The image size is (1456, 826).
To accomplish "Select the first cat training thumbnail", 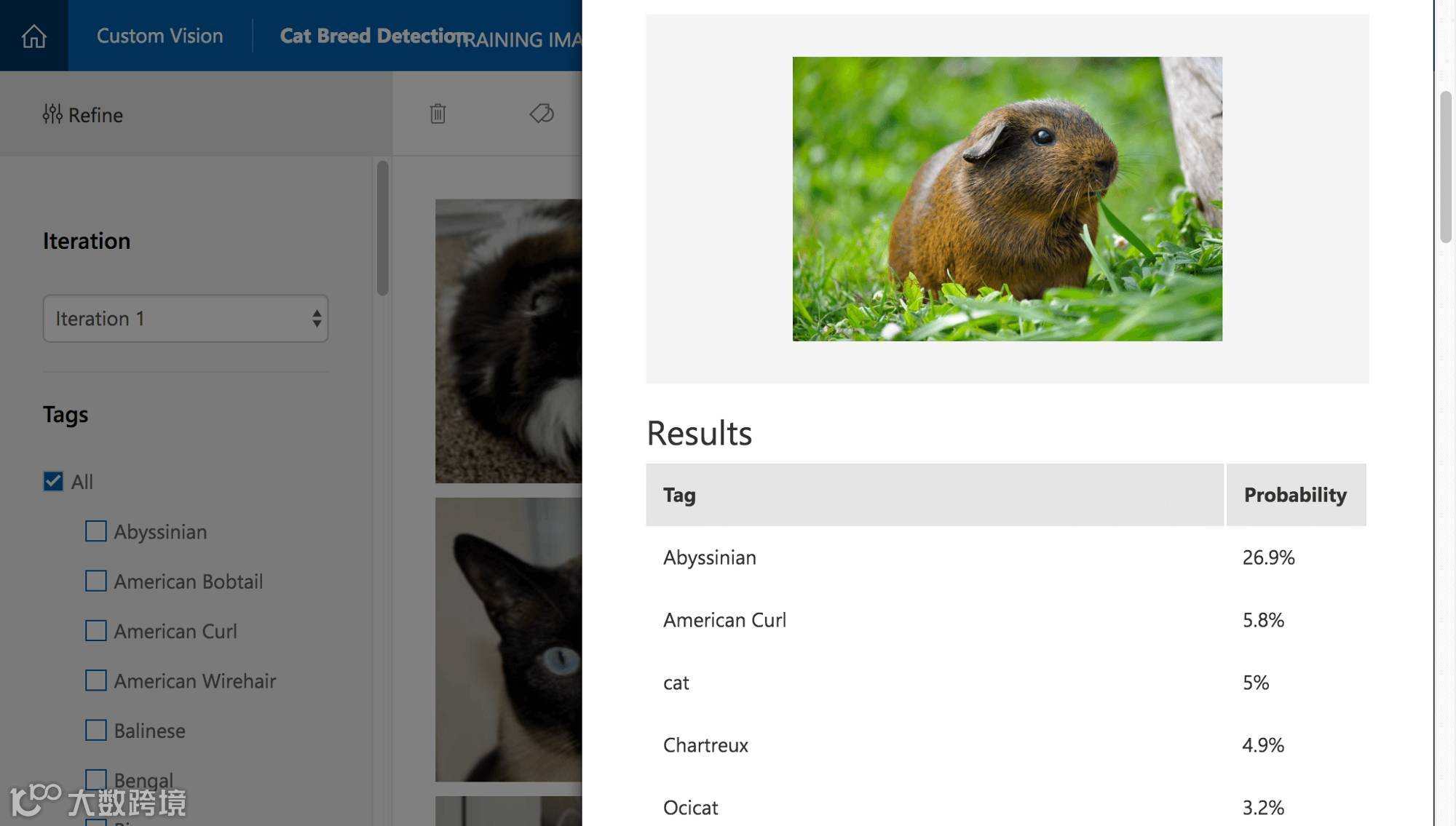I will click(508, 341).
